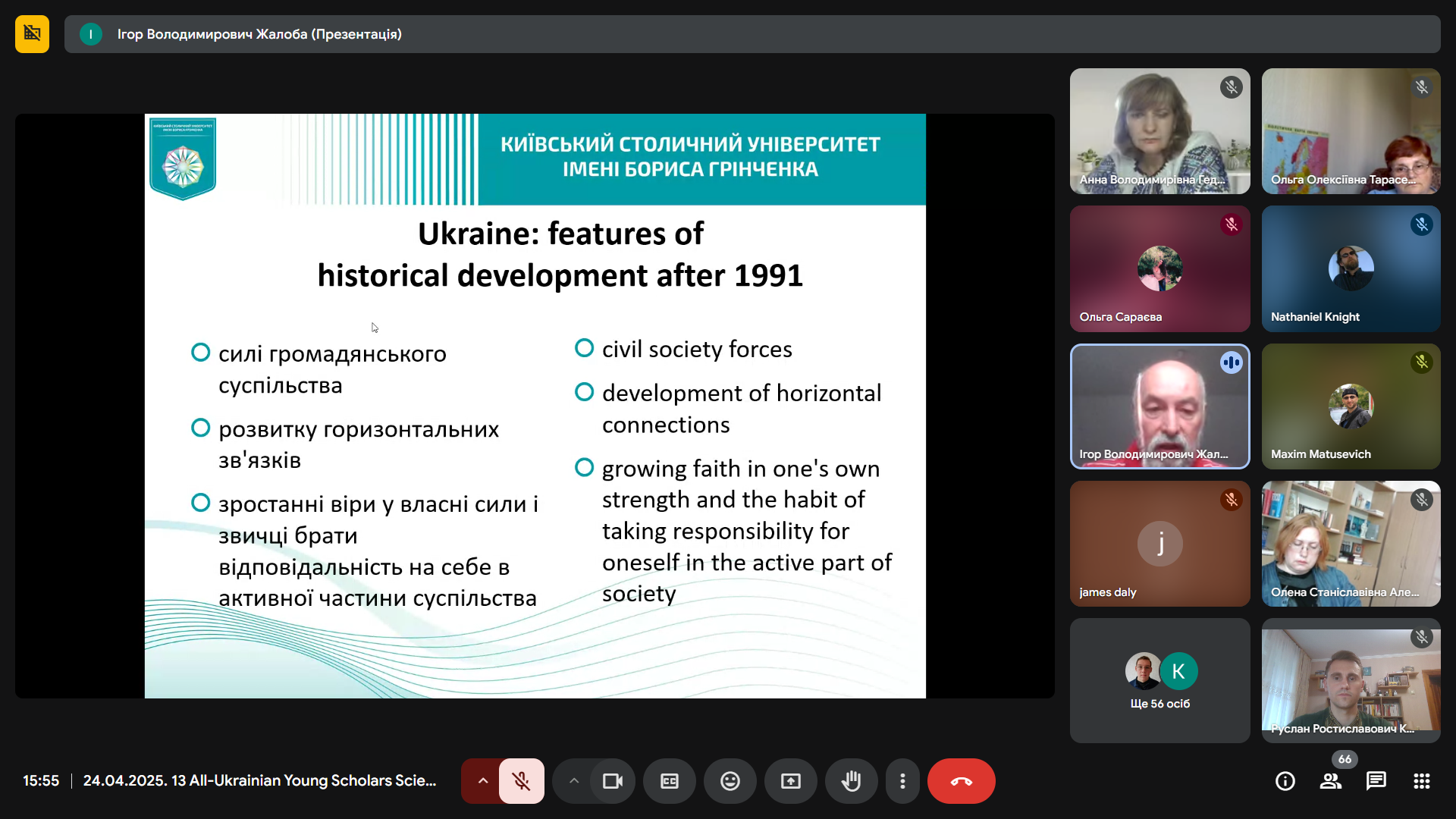Open the in-call chat panel
1456x819 pixels.
(1376, 781)
